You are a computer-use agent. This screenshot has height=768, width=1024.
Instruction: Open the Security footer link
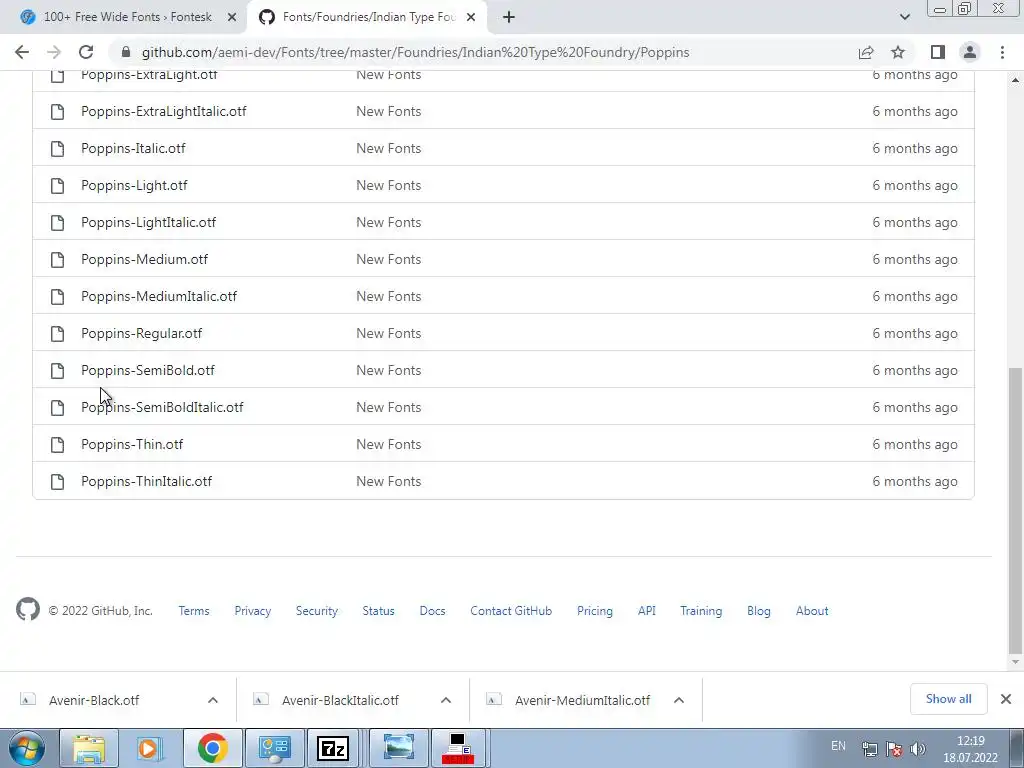click(317, 611)
